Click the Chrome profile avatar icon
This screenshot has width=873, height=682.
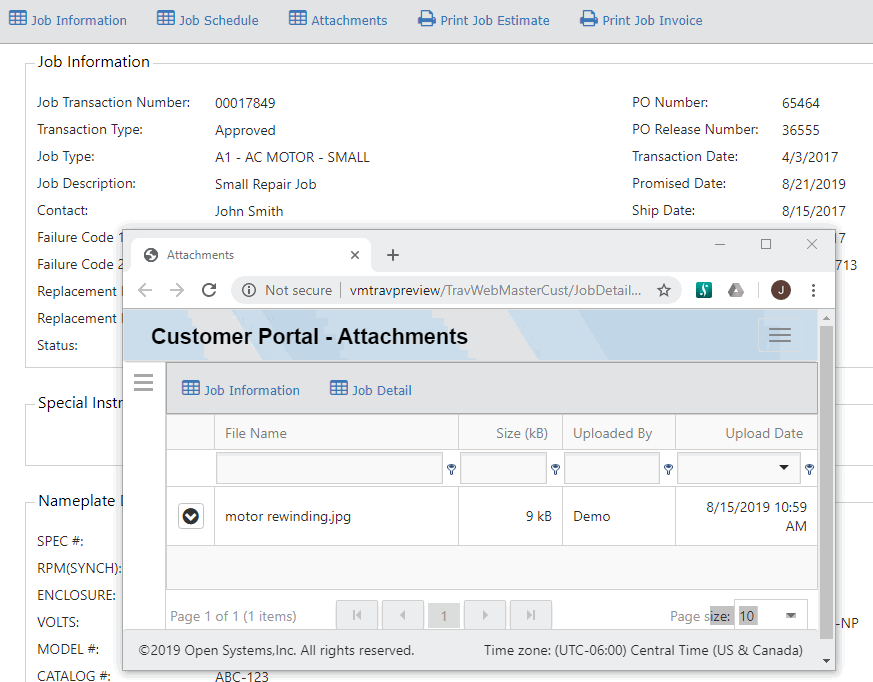[781, 290]
